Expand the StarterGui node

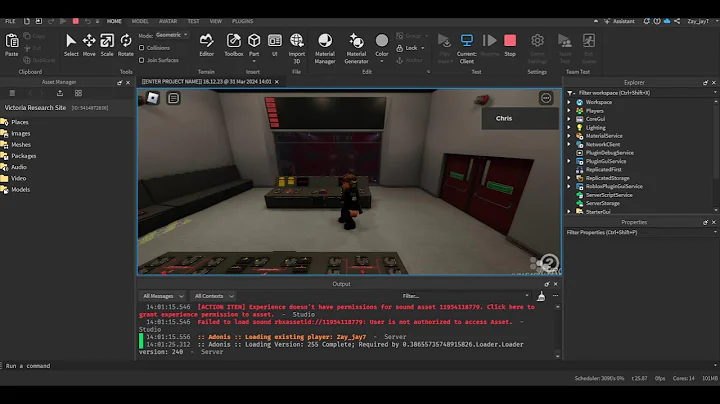coord(569,212)
